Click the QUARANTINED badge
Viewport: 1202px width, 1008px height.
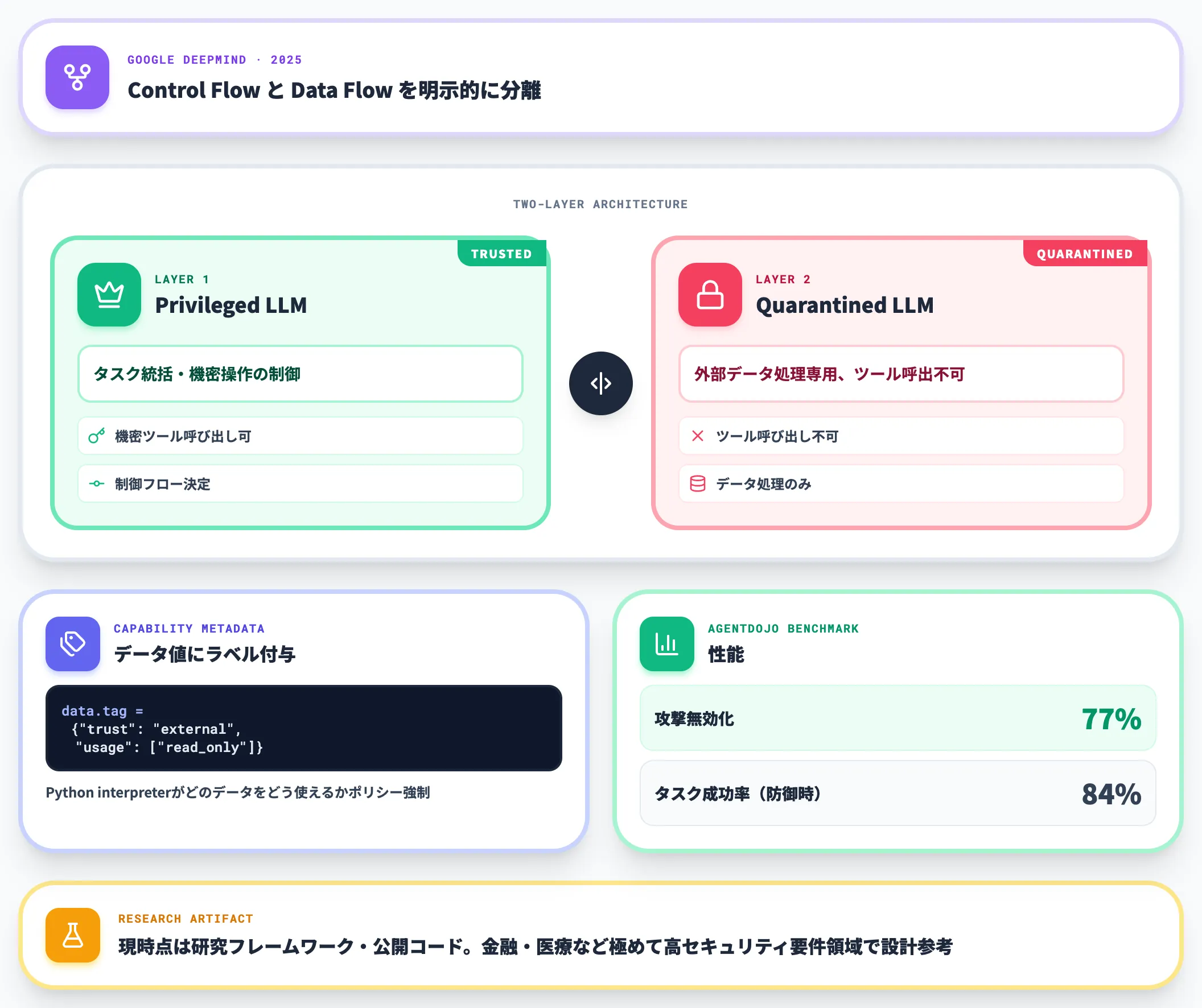[1085, 254]
